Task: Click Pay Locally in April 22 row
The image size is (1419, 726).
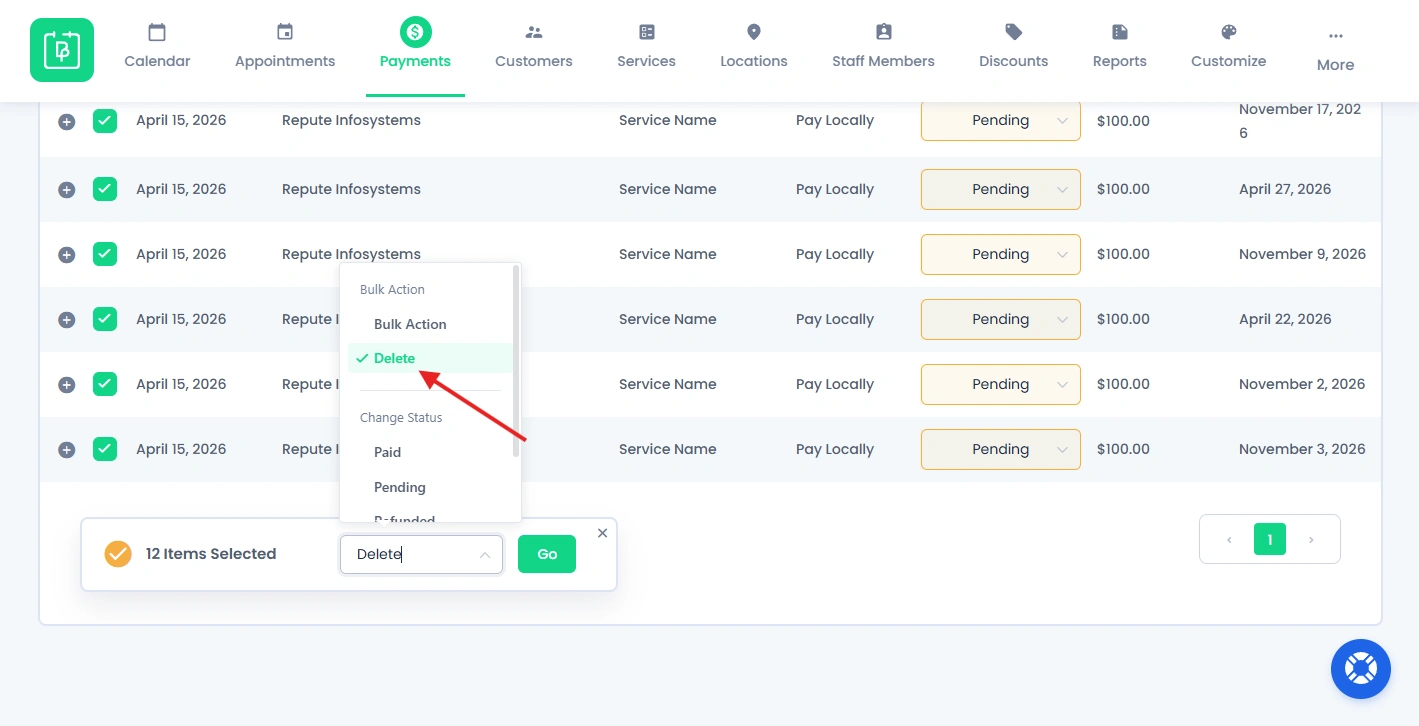Action: (835, 319)
